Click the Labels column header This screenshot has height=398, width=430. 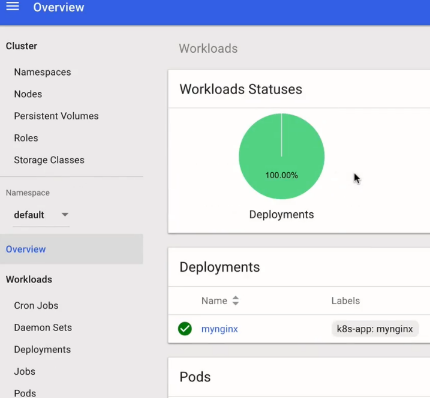point(345,301)
